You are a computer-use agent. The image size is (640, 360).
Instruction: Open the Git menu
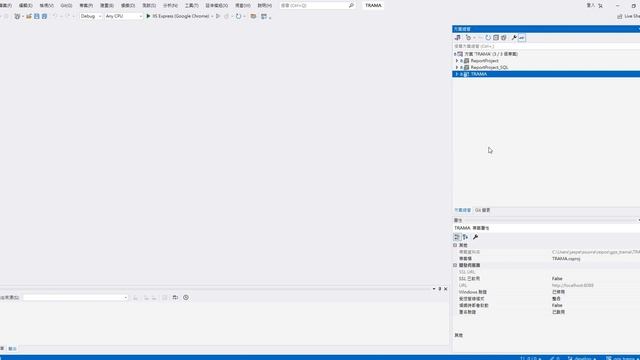click(66, 5)
